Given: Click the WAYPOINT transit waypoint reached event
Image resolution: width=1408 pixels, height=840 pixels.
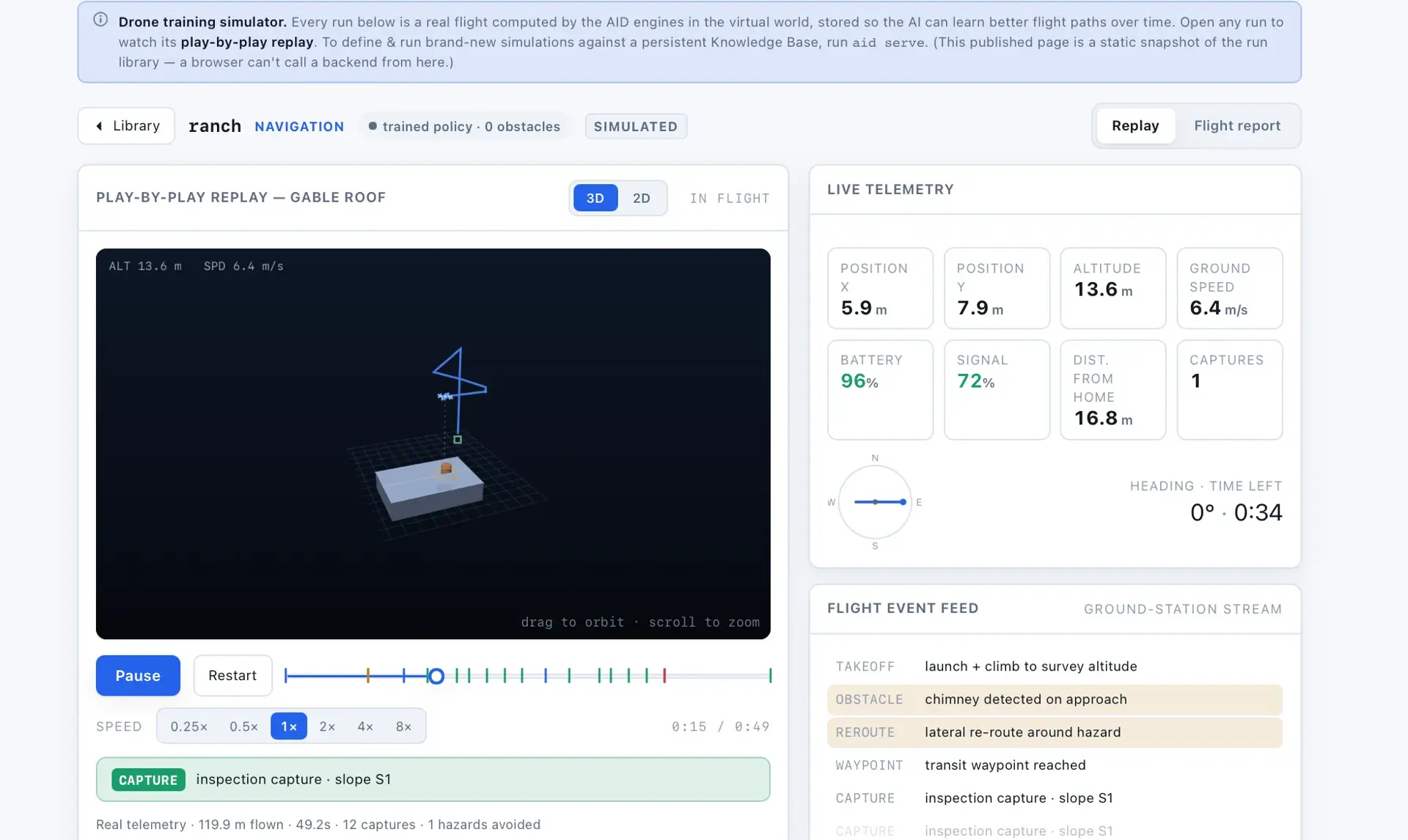Looking at the screenshot, I should coord(1055,765).
